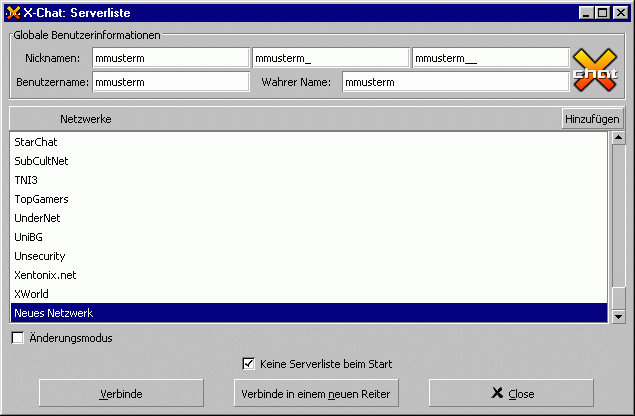Screen dimensions: 635x416
Task: Click the scrollbar up arrow
Action: point(618,138)
